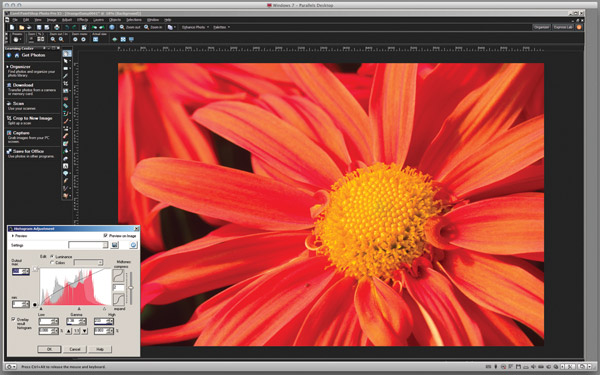
Task: Toggle Overlay result histogram checkbox
Action: tap(13, 319)
